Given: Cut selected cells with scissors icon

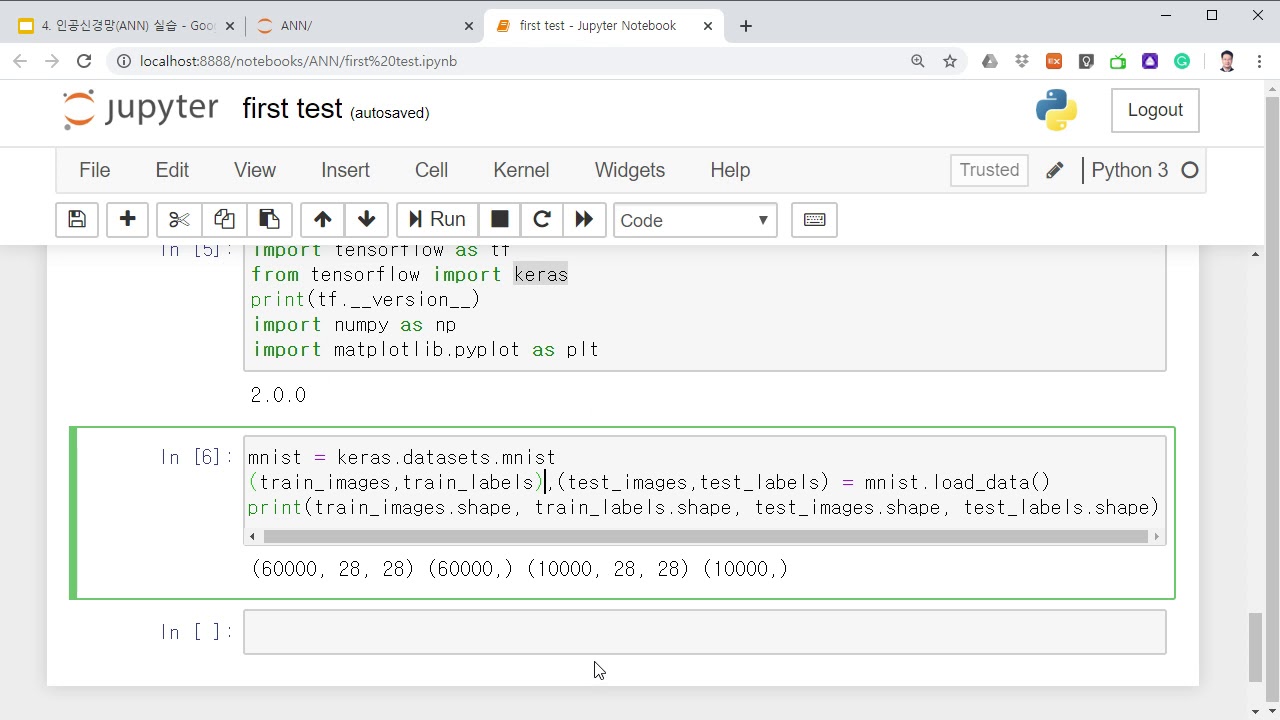Looking at the screenshot, I should (x=179, y=220).
